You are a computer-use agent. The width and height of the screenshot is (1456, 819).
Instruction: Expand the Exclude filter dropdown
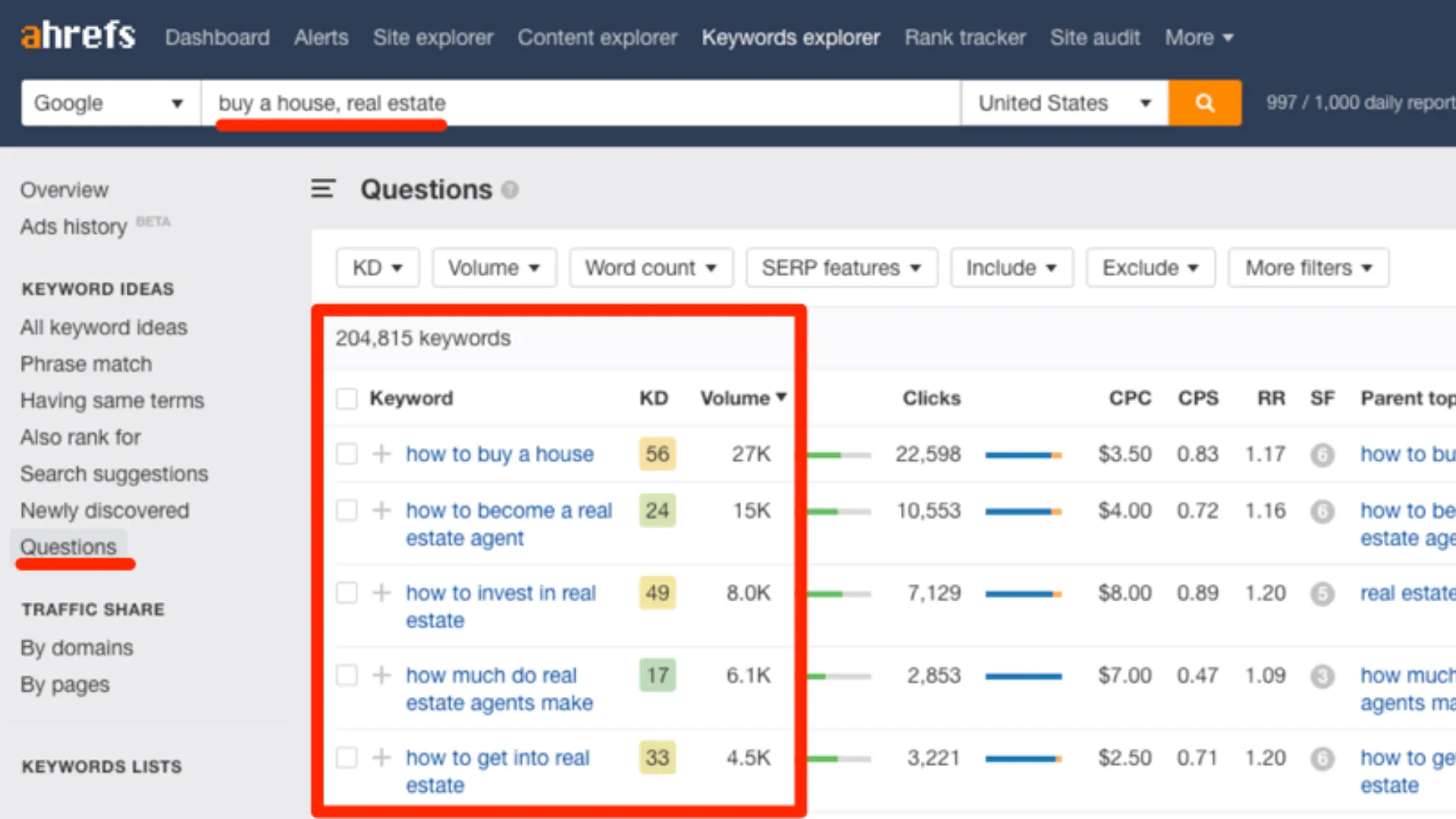1150,268
